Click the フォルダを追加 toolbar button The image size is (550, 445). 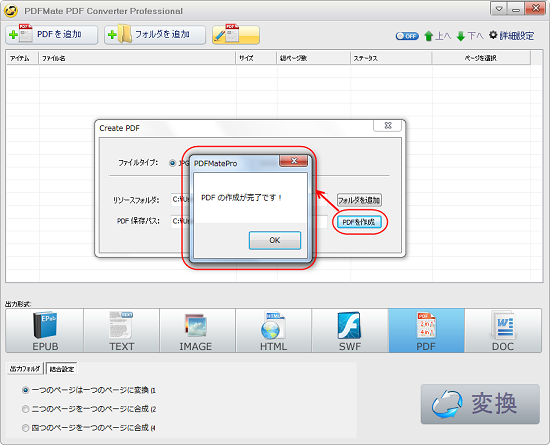(155, 35)
